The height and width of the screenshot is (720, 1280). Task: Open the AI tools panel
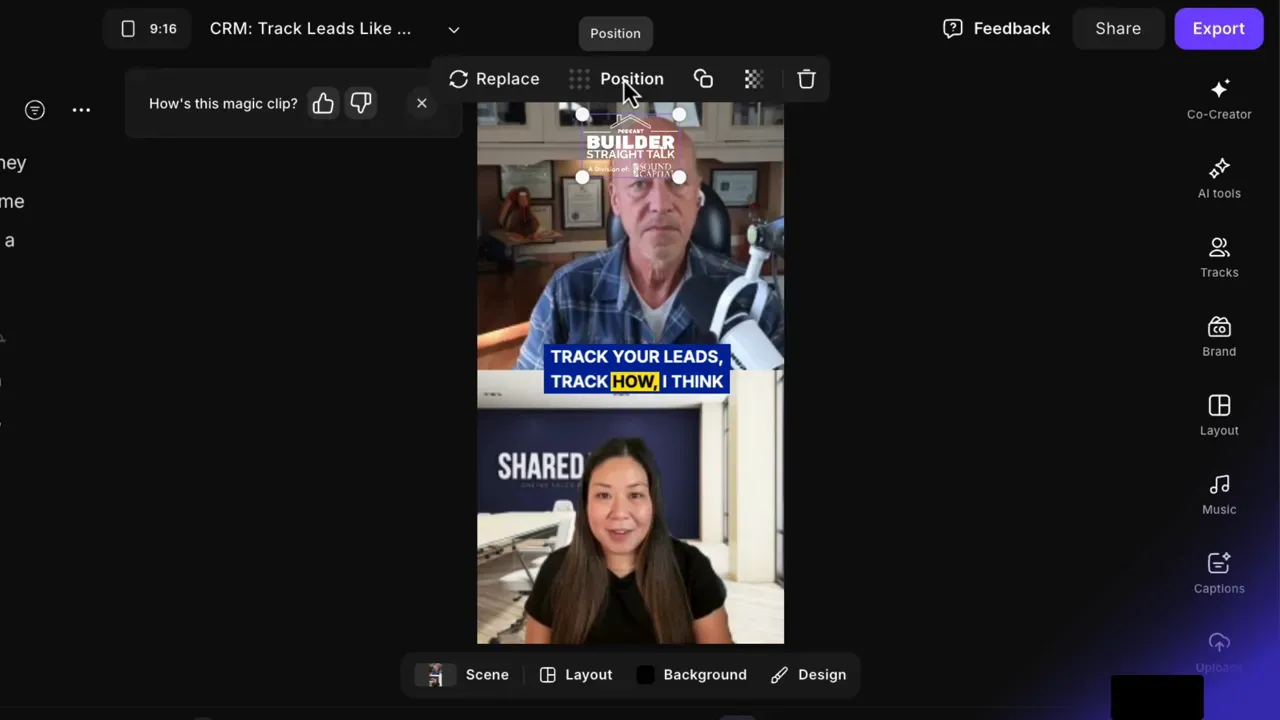click(1219, 178)
